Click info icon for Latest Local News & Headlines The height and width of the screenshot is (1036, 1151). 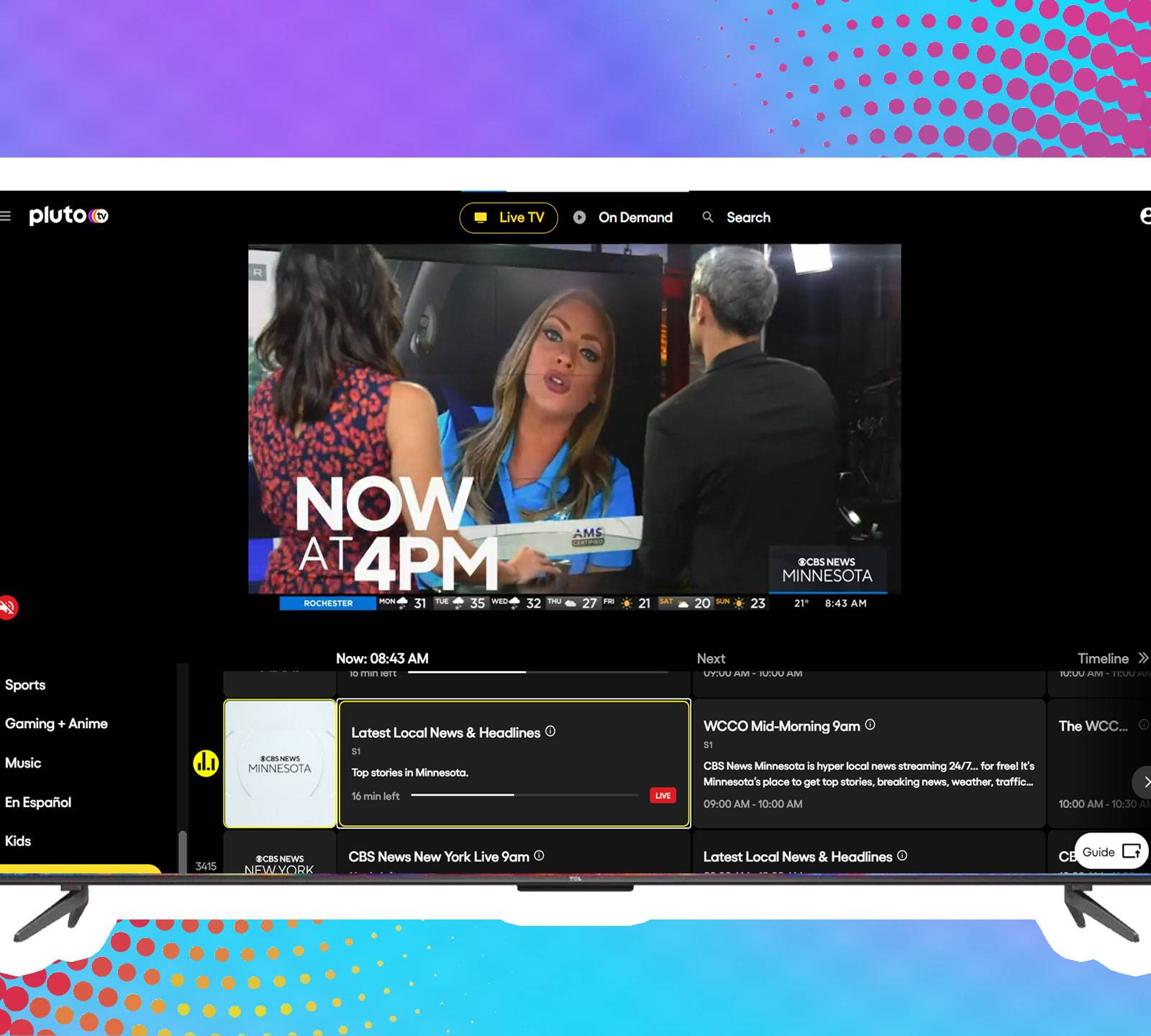[550, 732]
